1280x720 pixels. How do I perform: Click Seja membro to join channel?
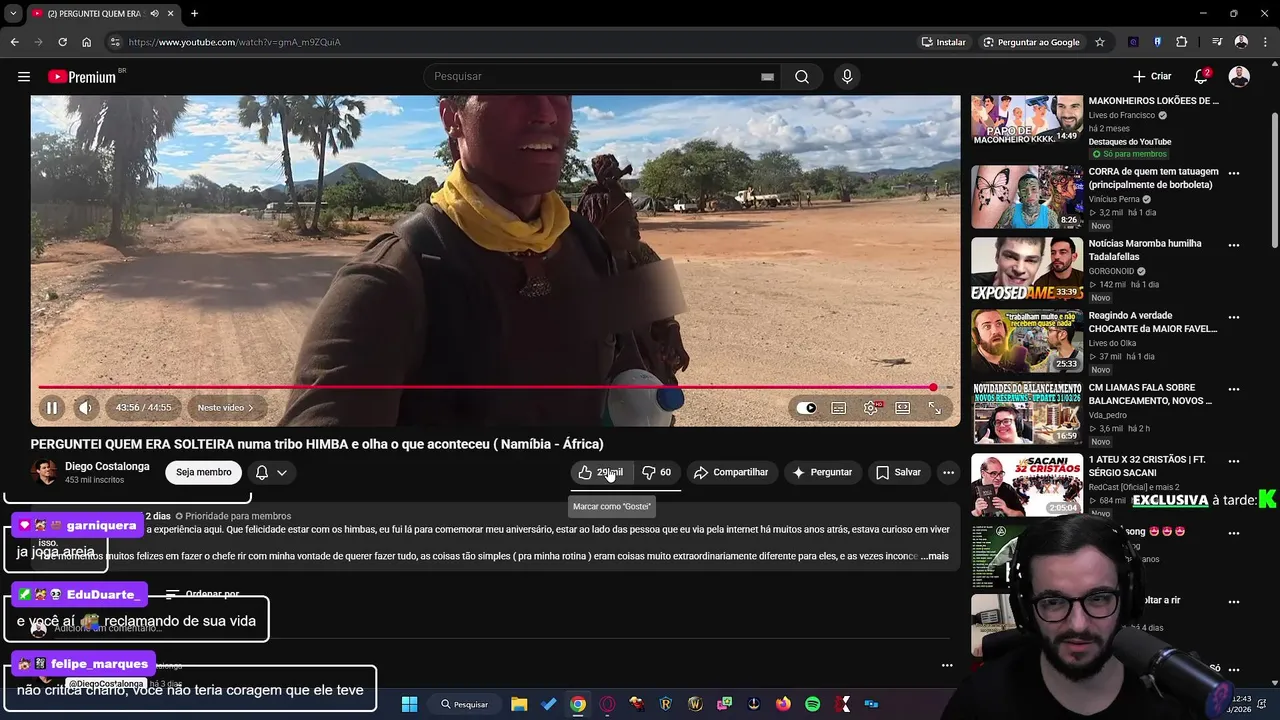coord(204,472)
